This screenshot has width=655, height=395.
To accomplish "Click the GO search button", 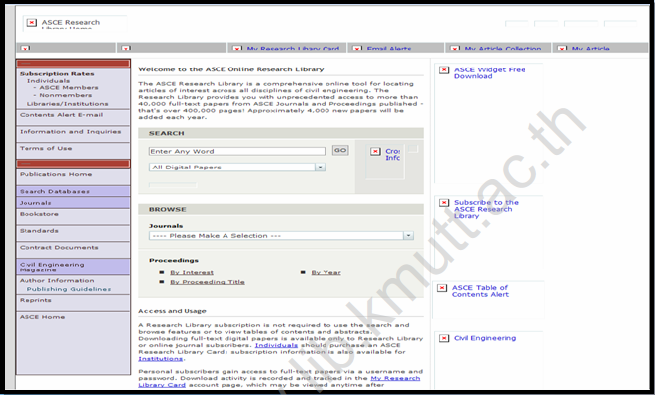I will tap(340, 150).
